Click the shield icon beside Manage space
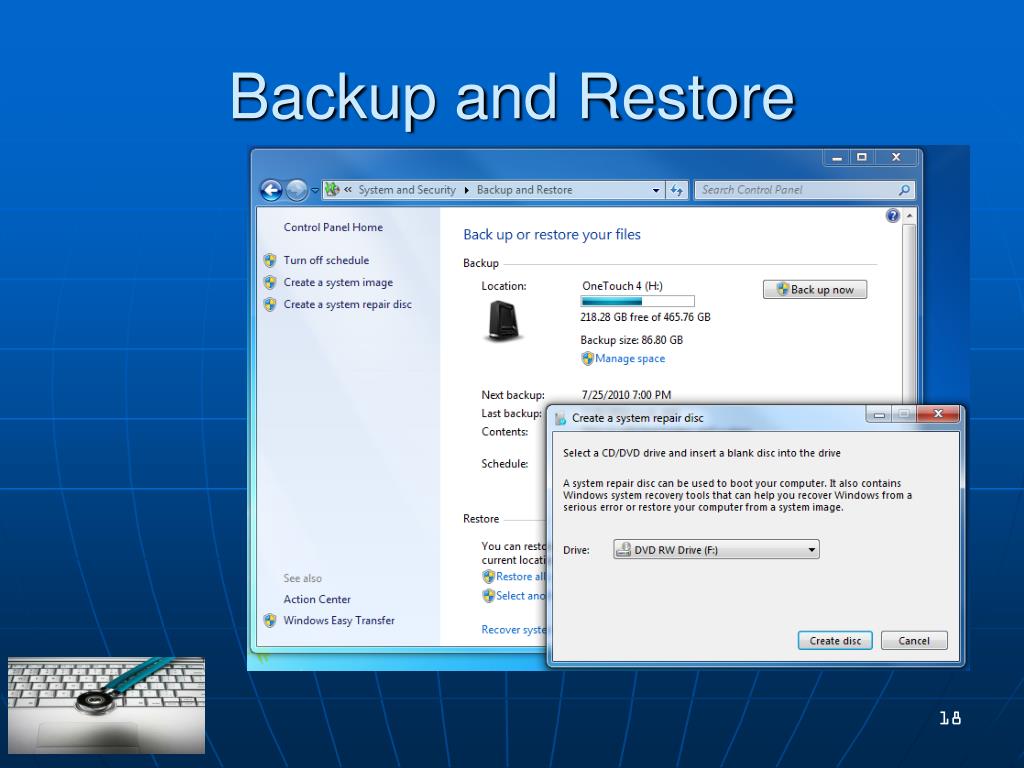This screenshot has width=1024, height=768. 587,359
